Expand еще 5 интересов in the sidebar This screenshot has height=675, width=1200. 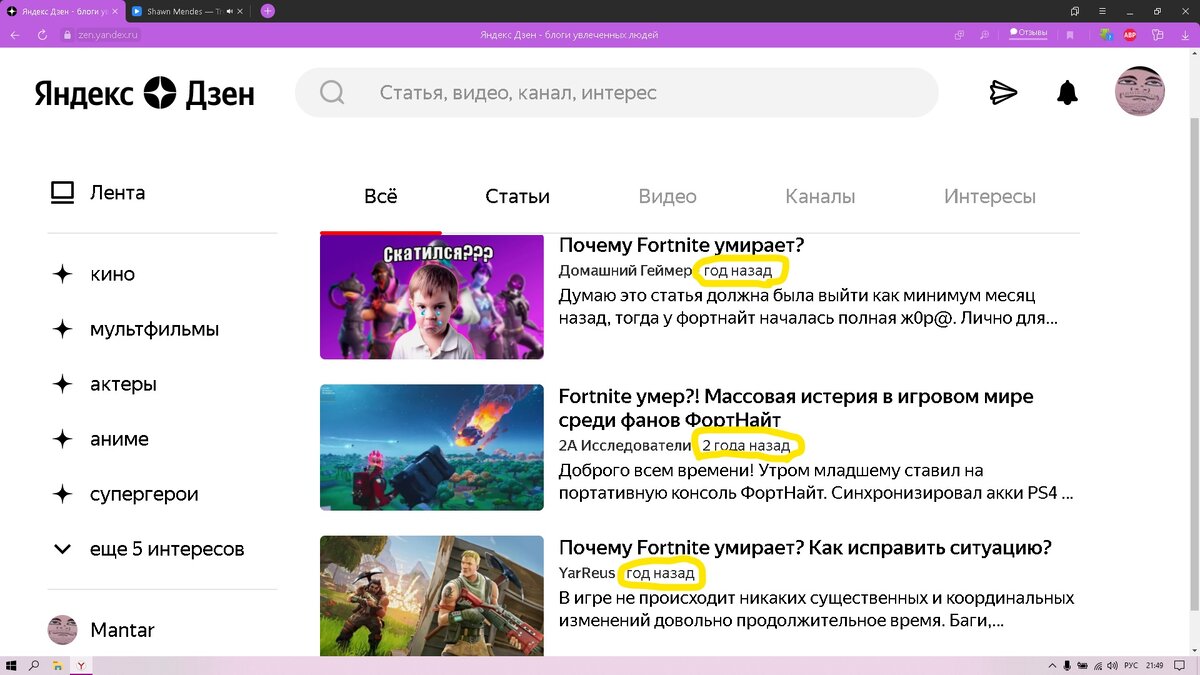point(167,548)
